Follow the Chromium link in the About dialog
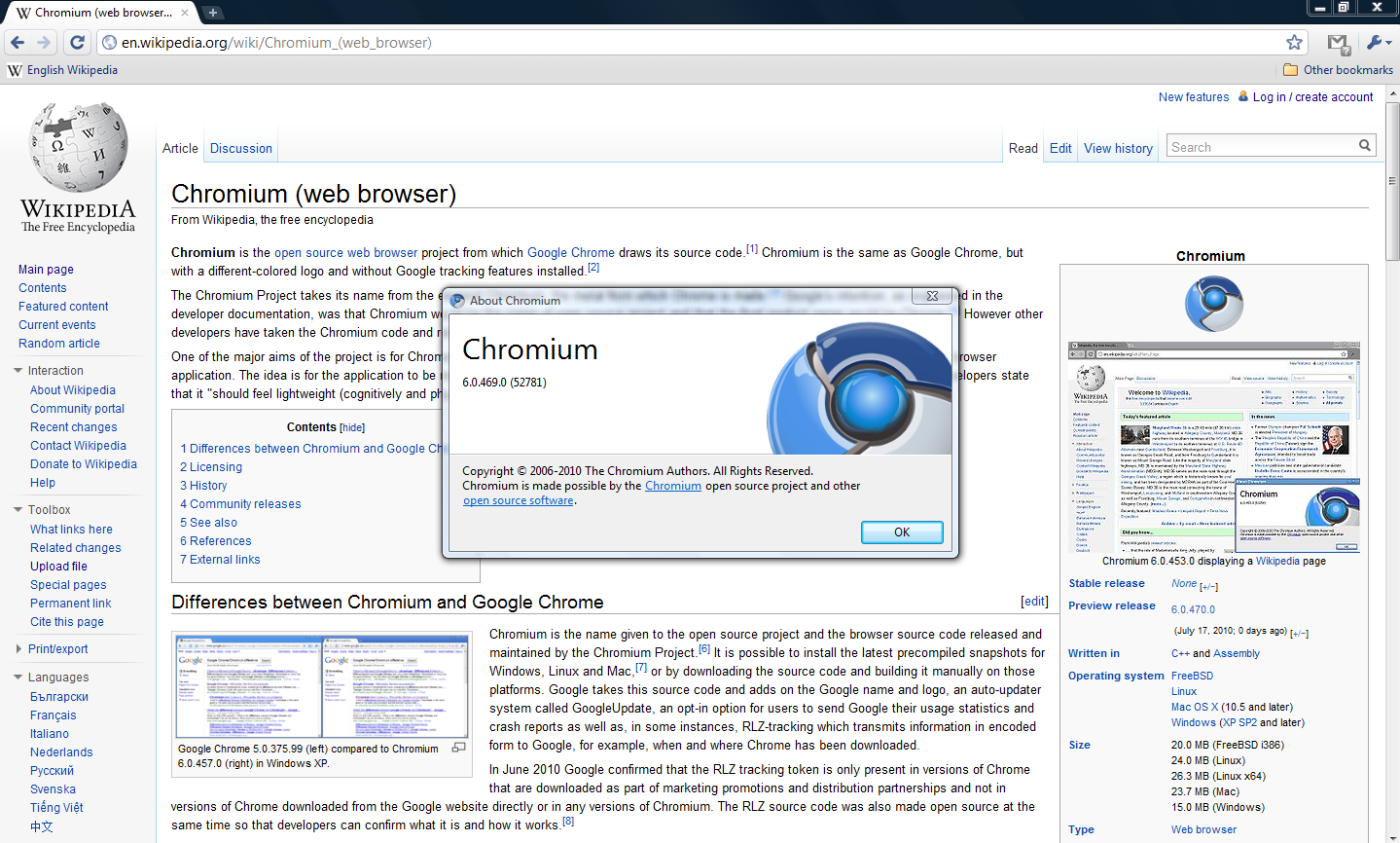Screen dimensions: 1400x843 (673, 486)
